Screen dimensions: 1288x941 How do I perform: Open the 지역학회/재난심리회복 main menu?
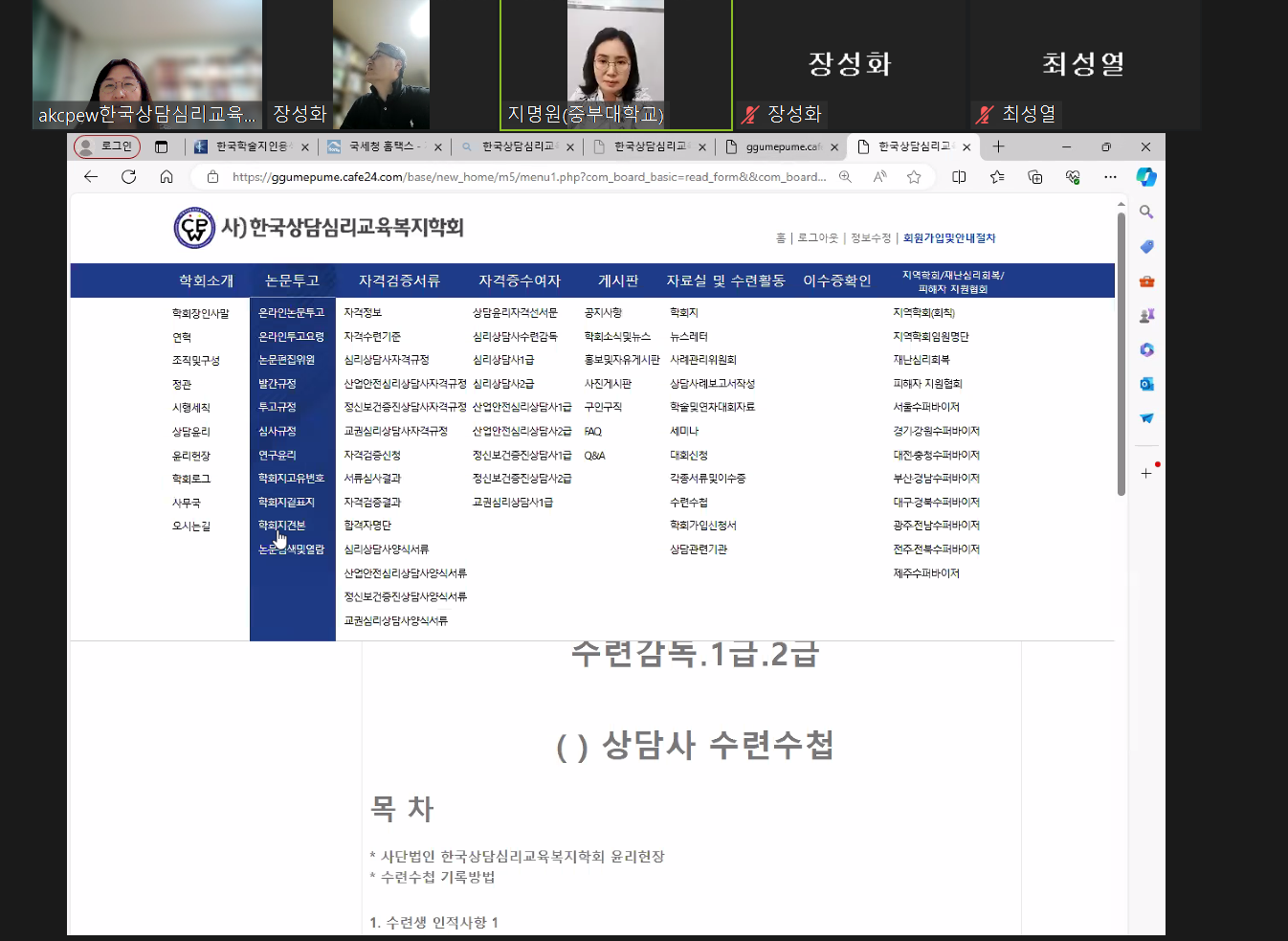click(953, 281)
